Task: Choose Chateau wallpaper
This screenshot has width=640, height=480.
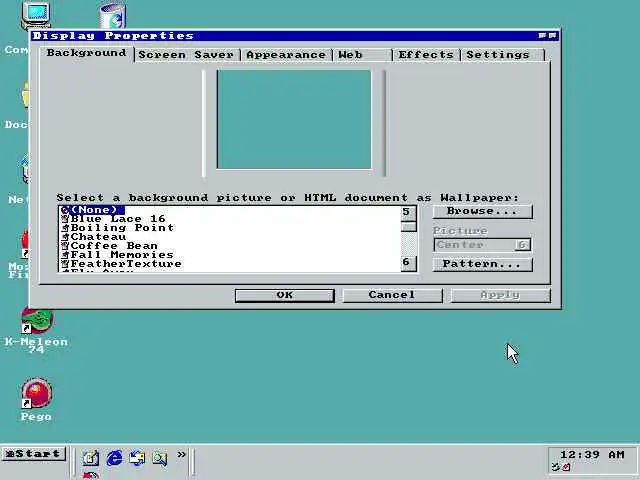Action: pos(94,237)
